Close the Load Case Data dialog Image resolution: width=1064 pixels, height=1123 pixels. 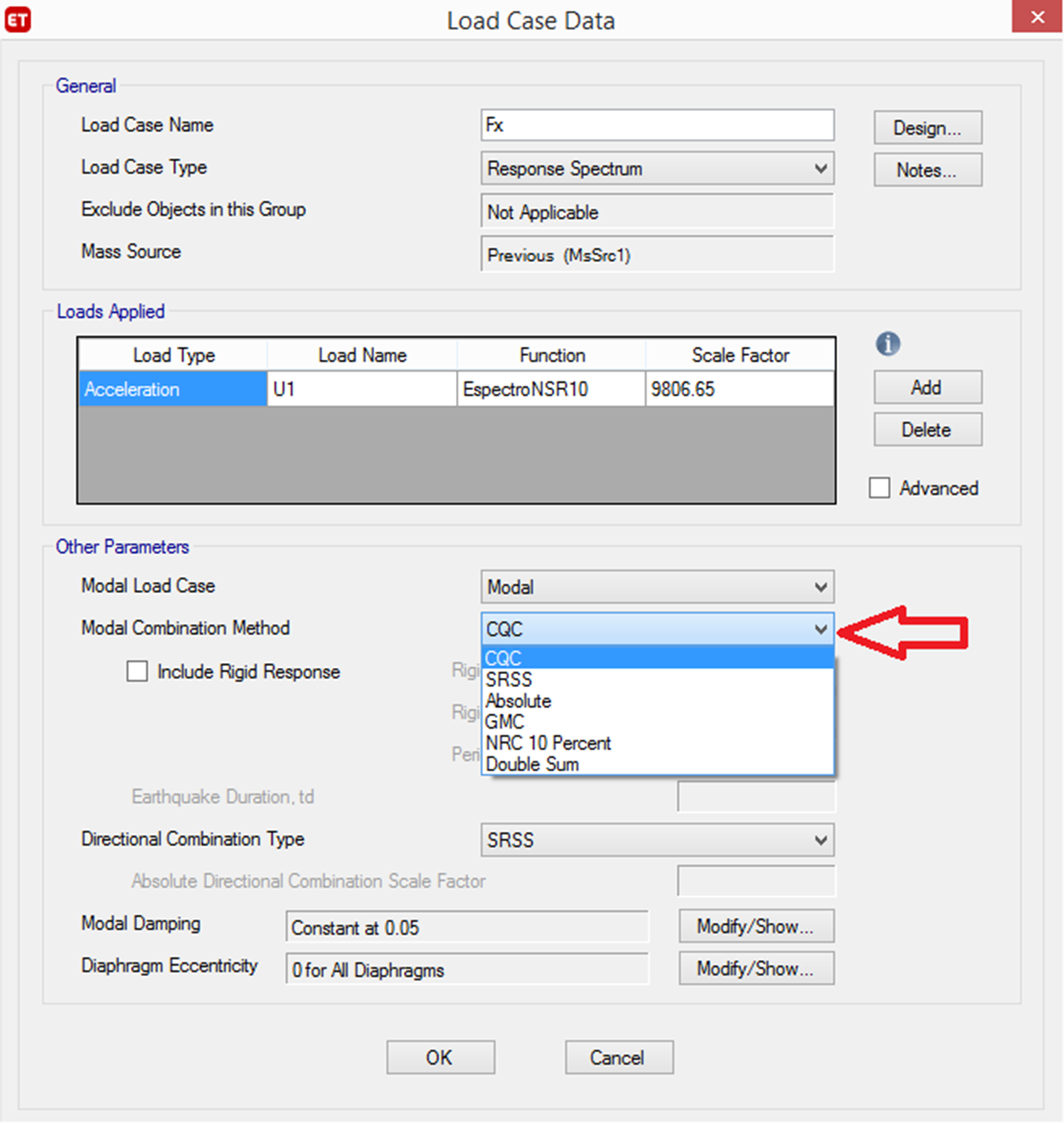pyautogui.click(x=1037, y=17)
